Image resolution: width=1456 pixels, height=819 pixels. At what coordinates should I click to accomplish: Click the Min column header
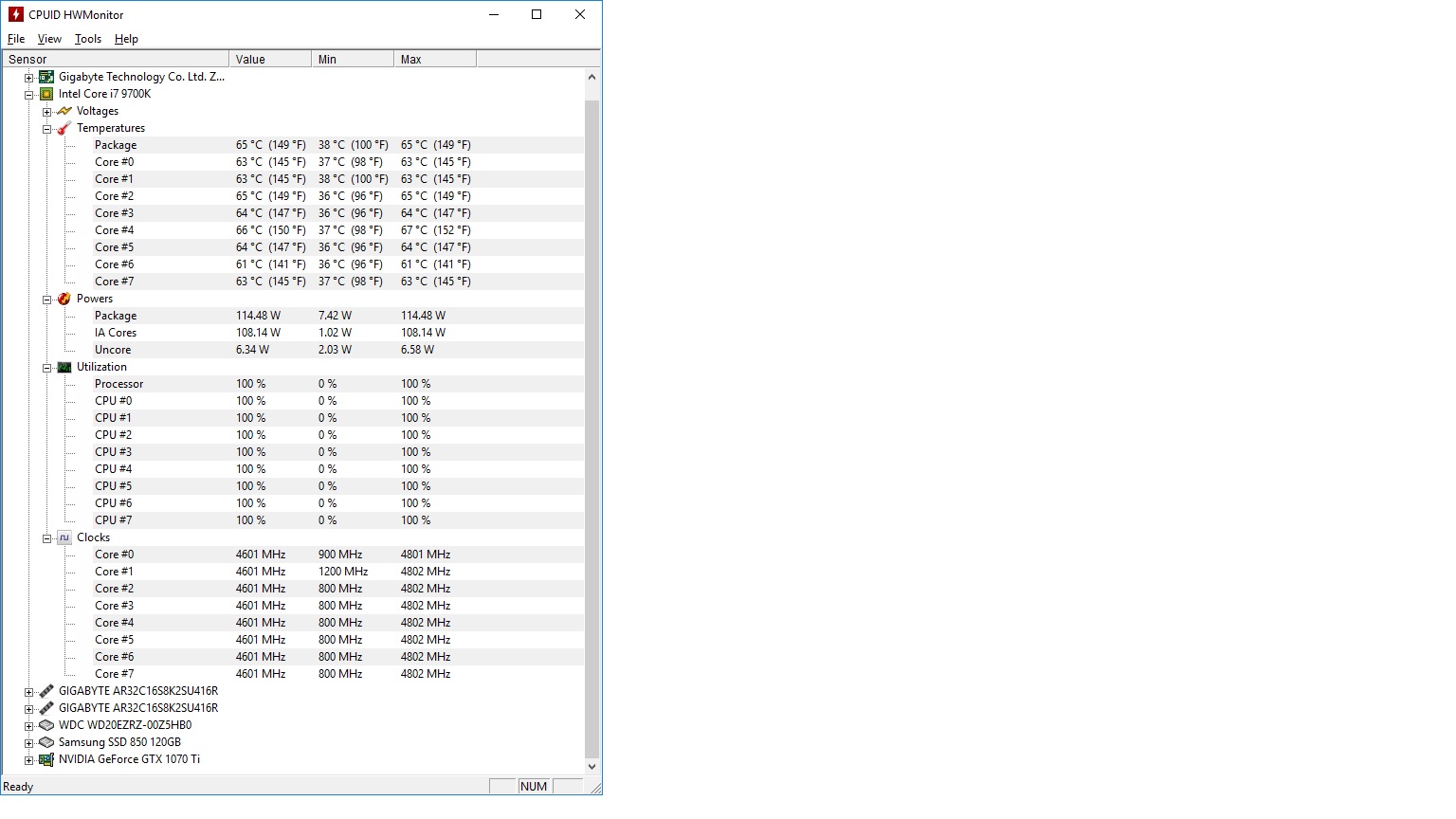pyautogui.click(x=353, y=59)
